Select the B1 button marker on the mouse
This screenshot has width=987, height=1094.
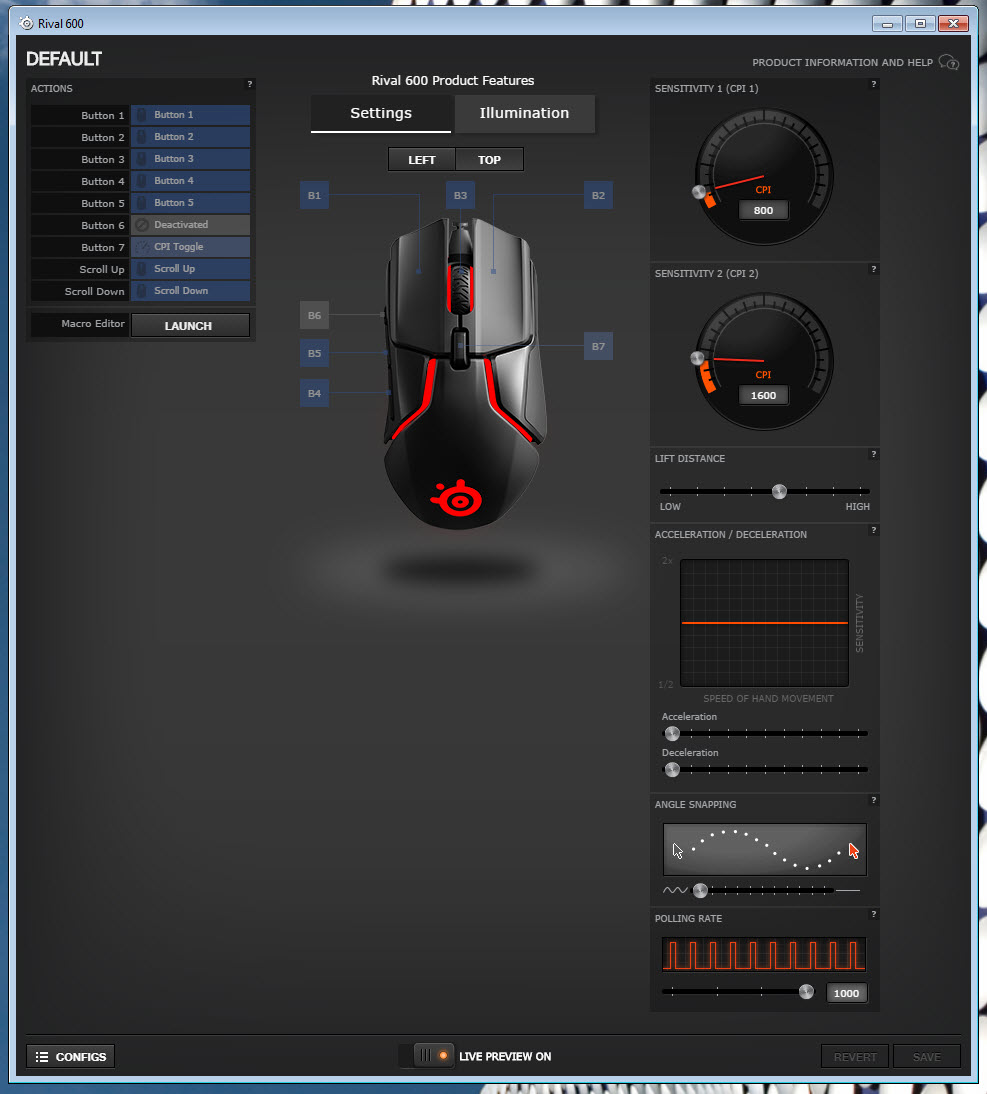315,195
